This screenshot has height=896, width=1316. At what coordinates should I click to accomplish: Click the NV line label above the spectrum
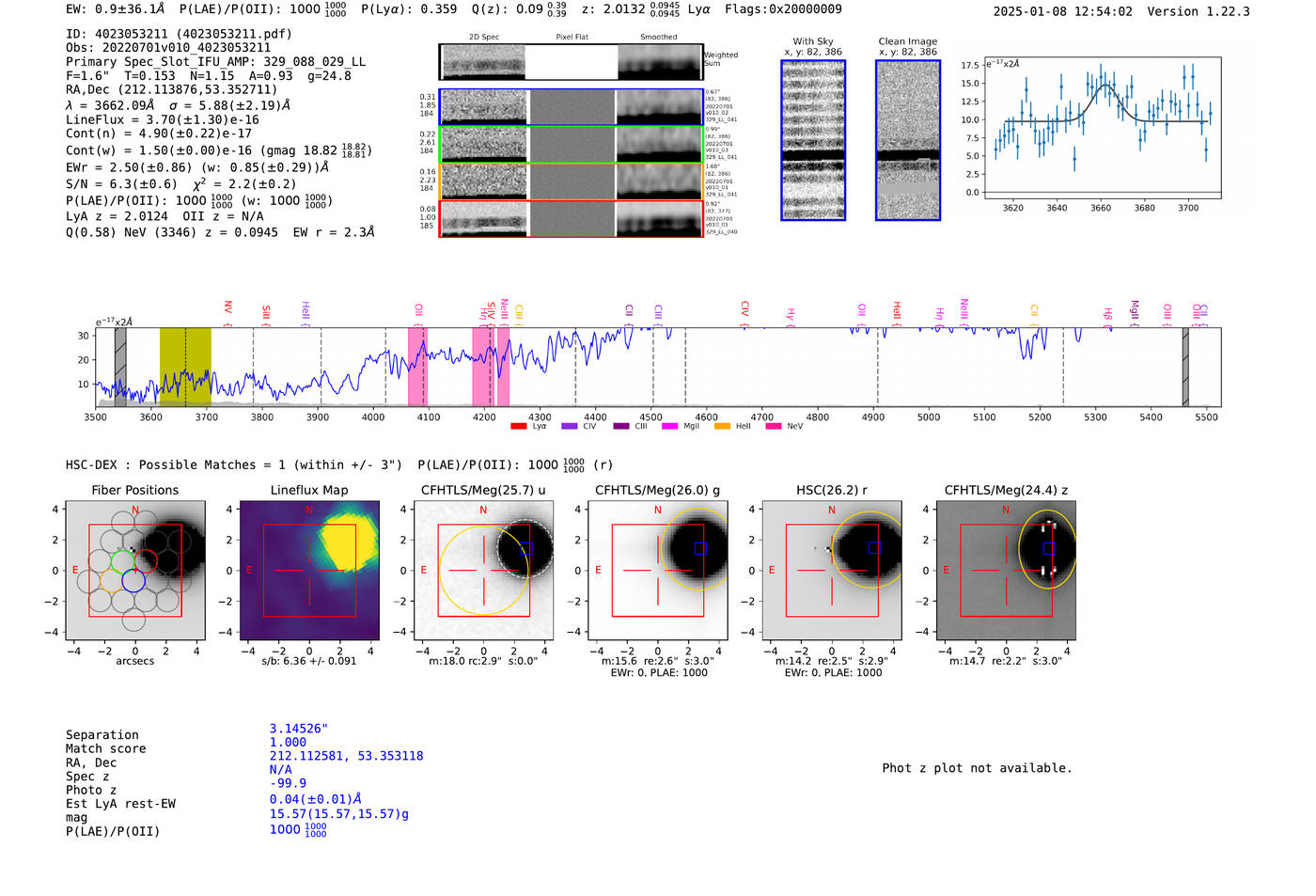[227, 307]
